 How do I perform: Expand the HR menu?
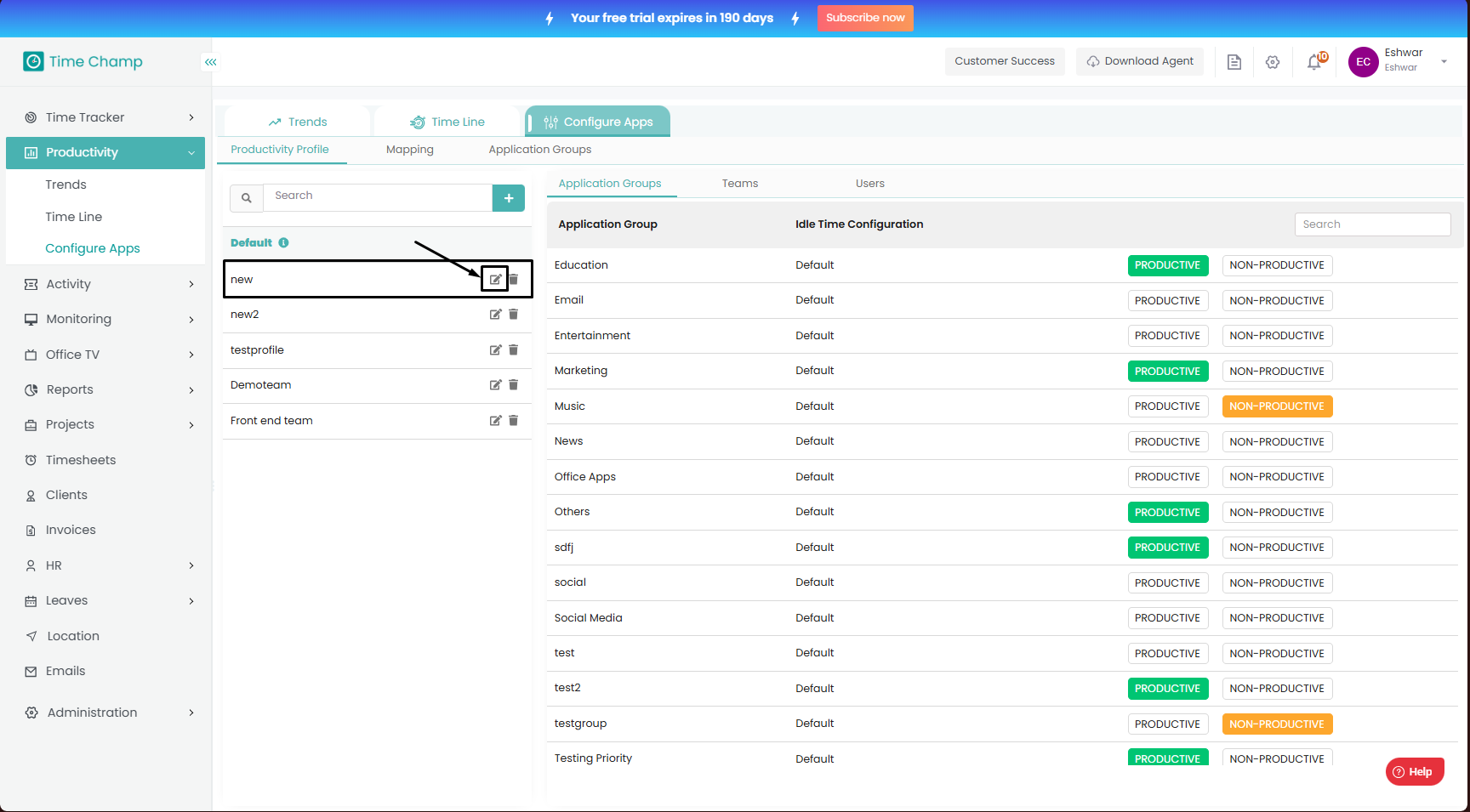(105, 565)
